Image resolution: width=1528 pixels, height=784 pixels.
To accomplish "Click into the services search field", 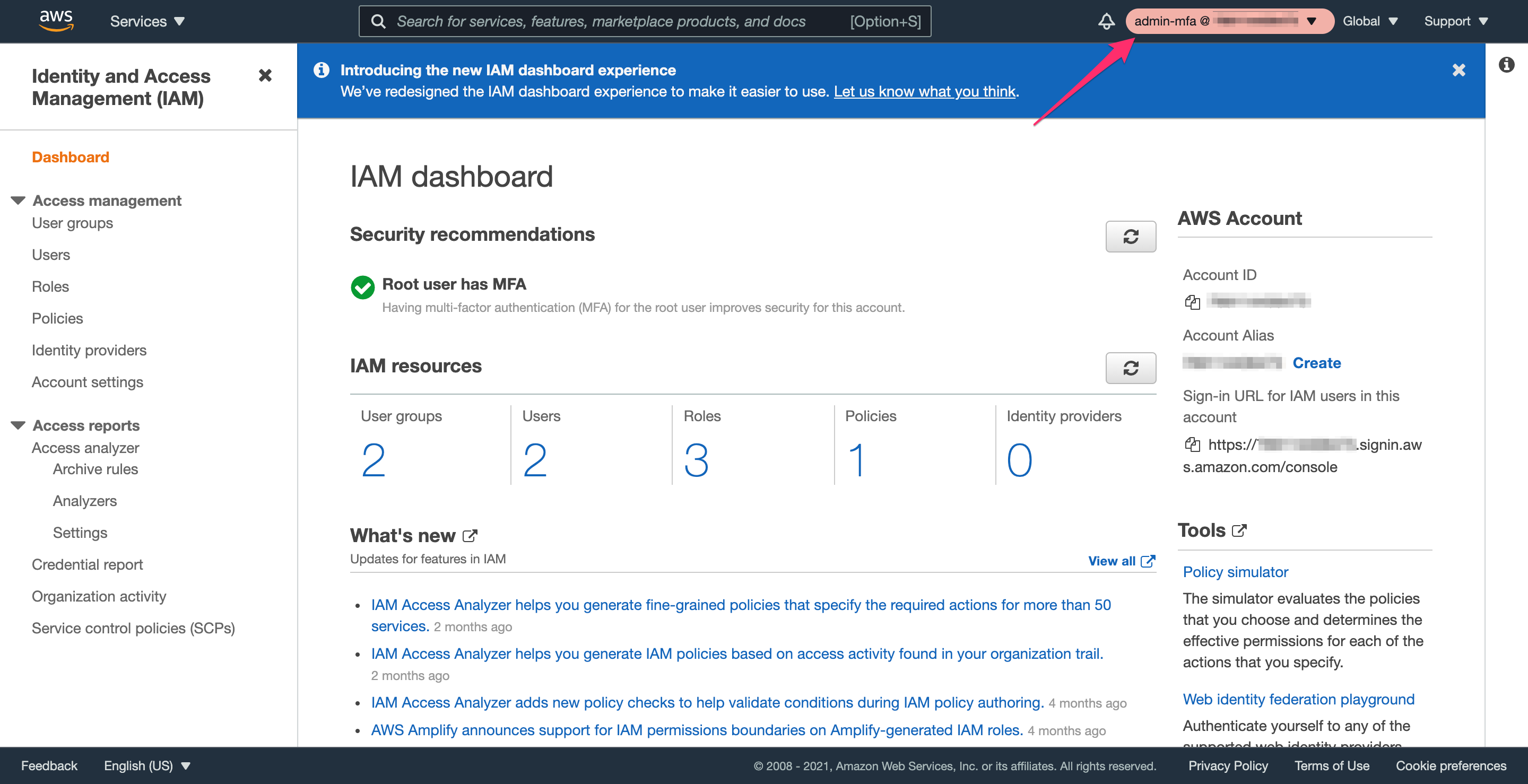I will 644,21.
